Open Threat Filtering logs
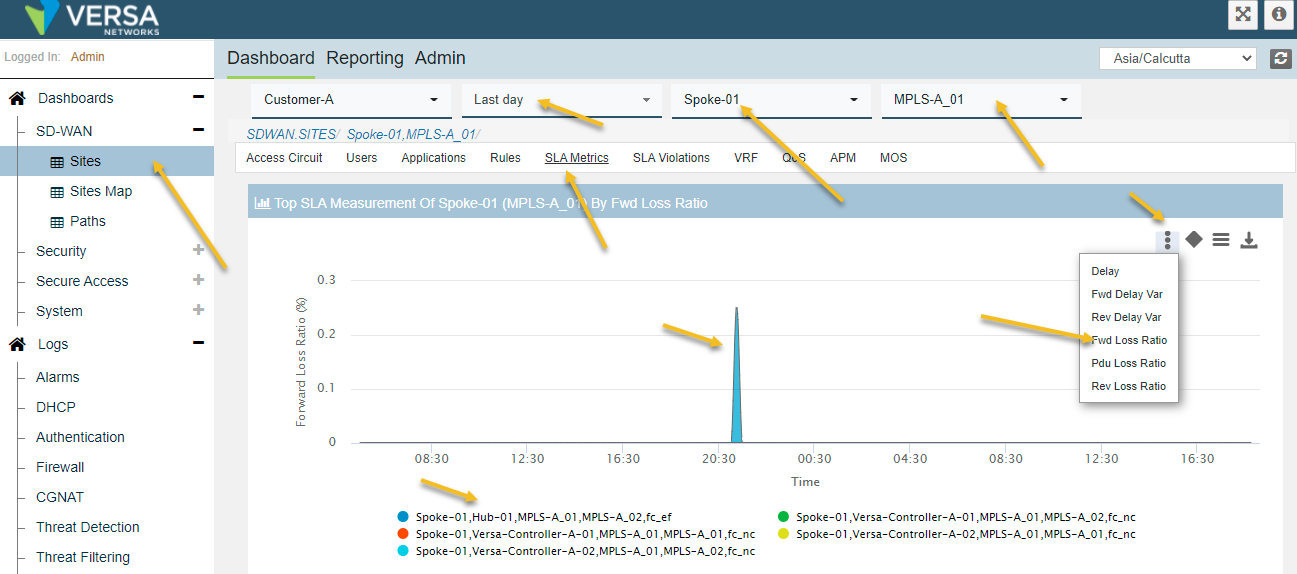Image resolution: width=1297 pixels, height=574 pixels. click(83, 557)
